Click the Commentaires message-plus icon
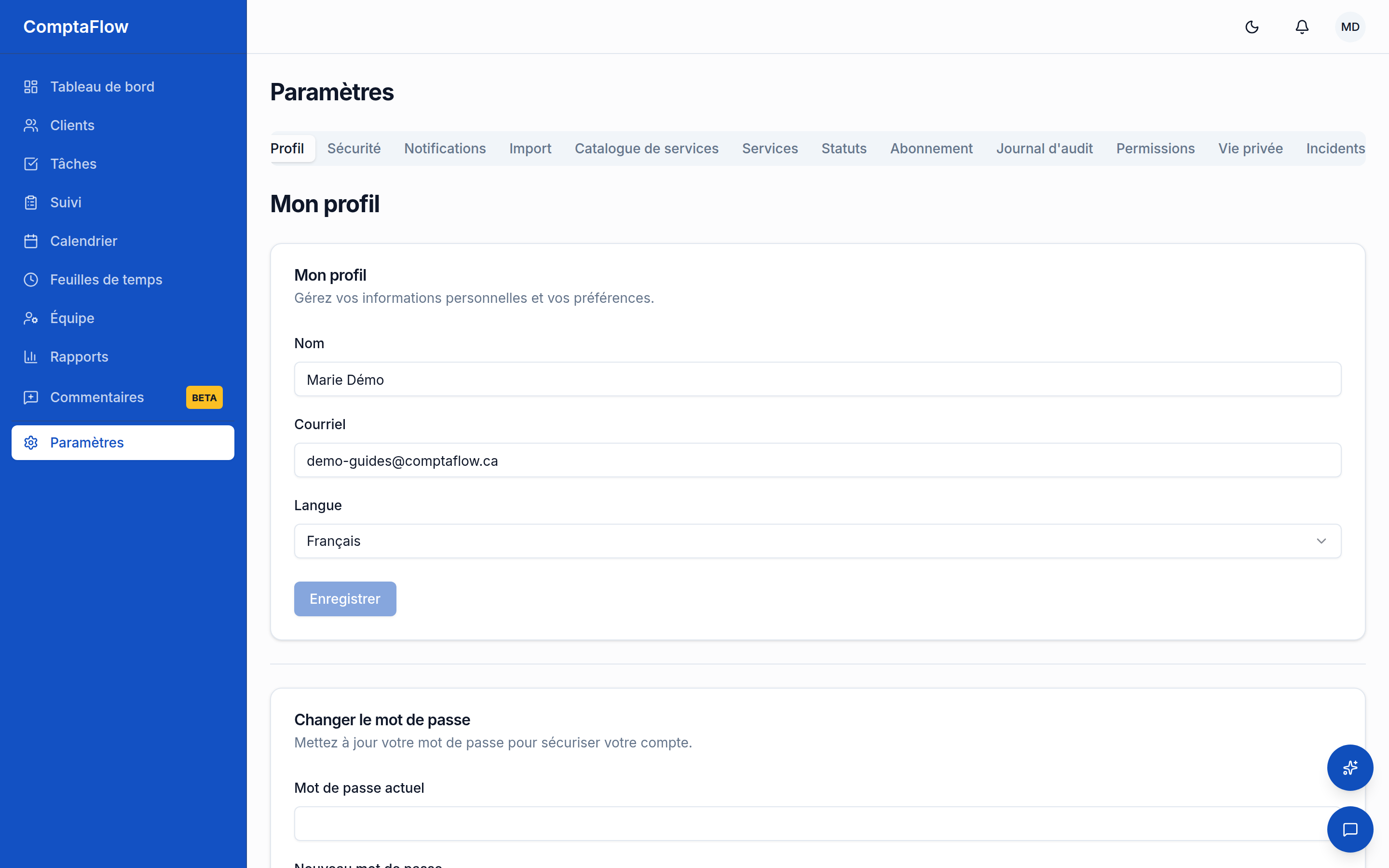Image resolution: width=1389 pixels, height=868 pixels. click(x=31, y=397)
